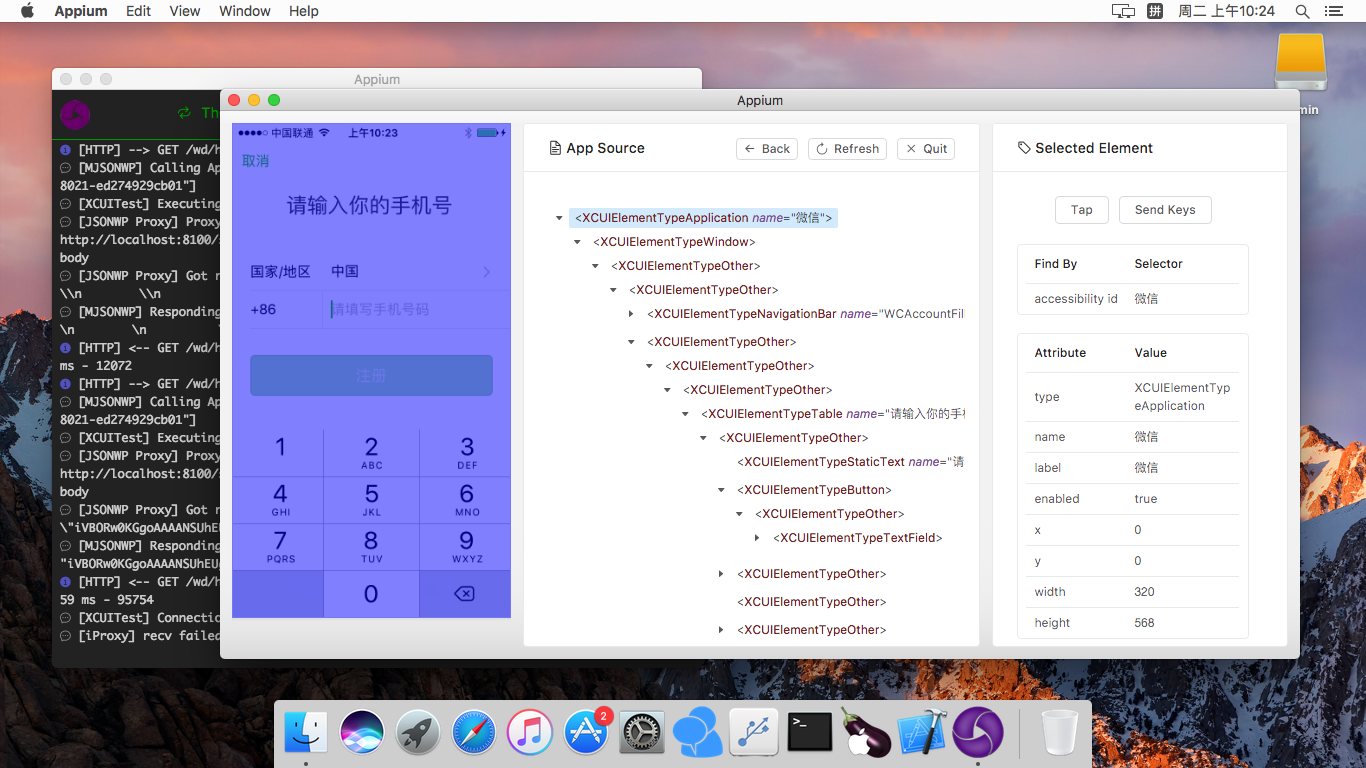
Task: Click the Send Keys button
Action: click(x=1165, y=210)
